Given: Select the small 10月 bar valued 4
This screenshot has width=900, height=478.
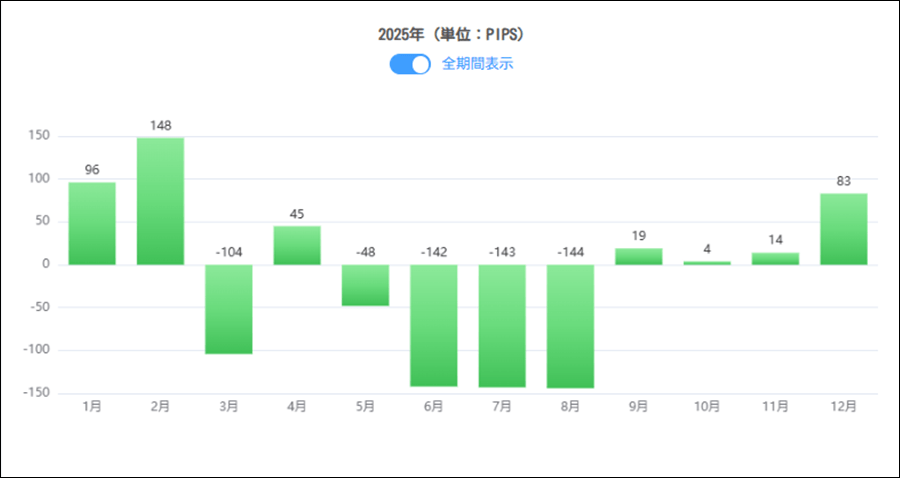Looking at the screenshot, I should coord(707,262).
